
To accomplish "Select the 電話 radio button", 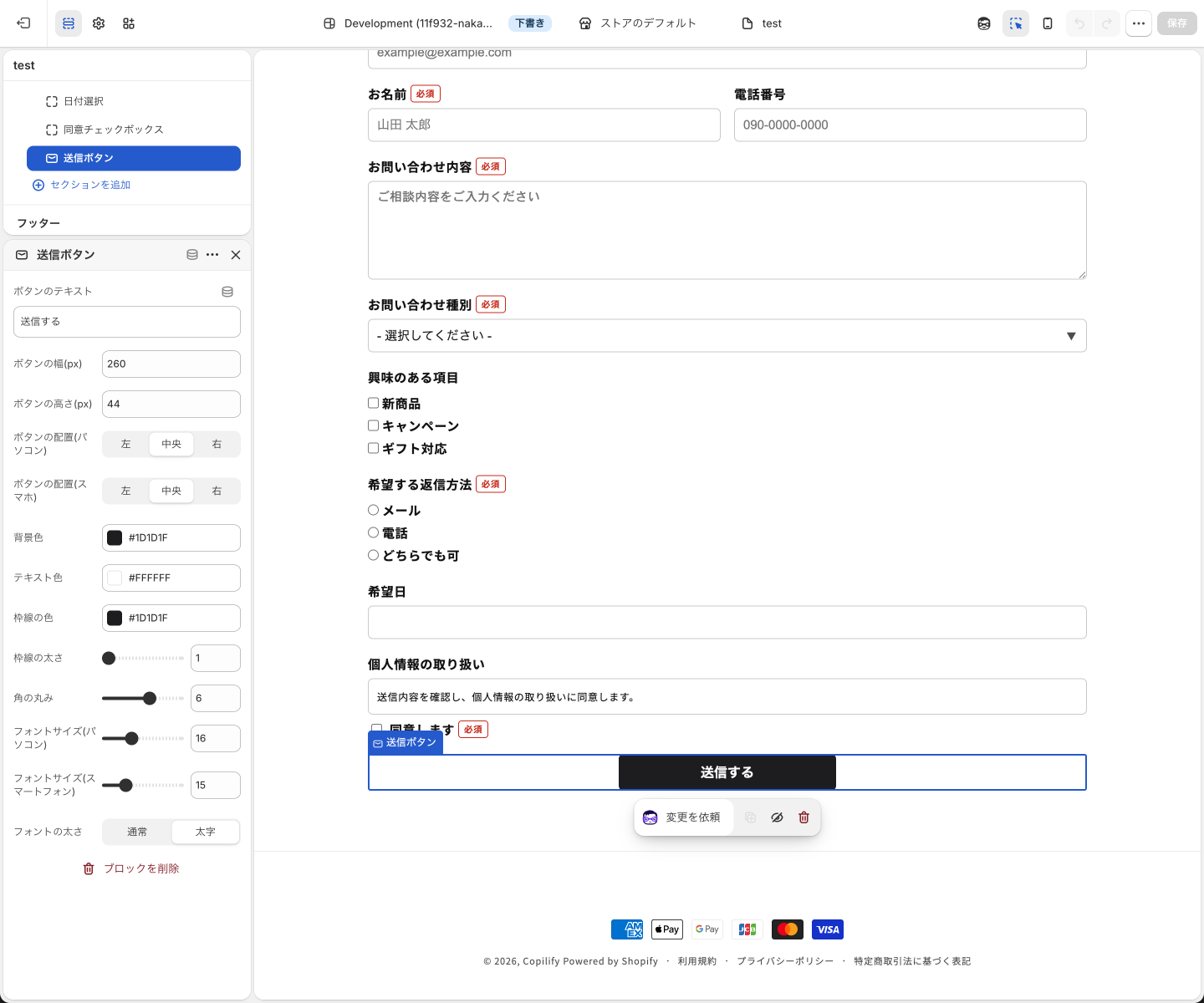I will point(373,532).
